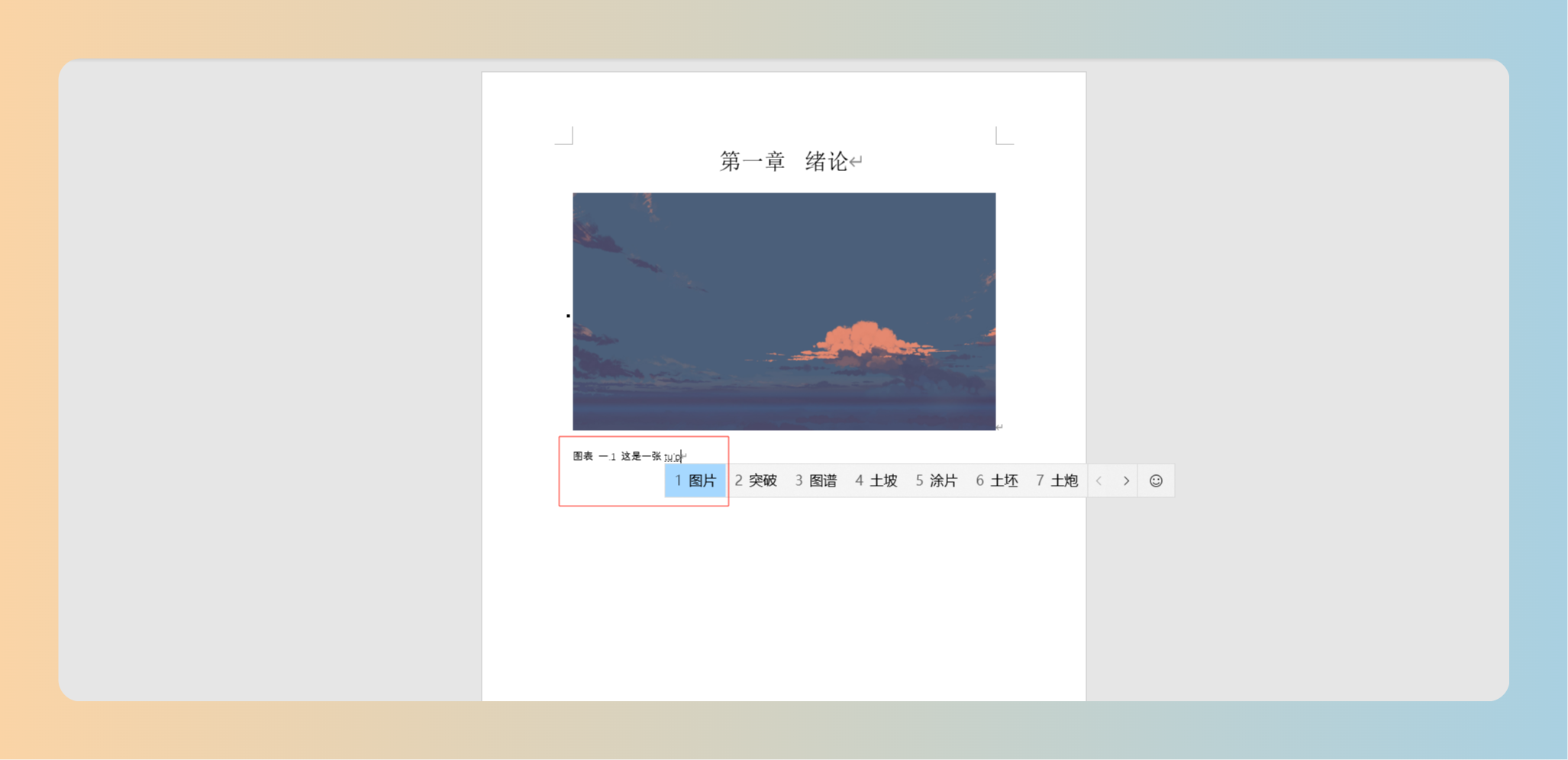The width and height of the screenshot is (1568, 760).
Task: Select candidate 土坡 in the IME bar
Action: pos(876,480)
